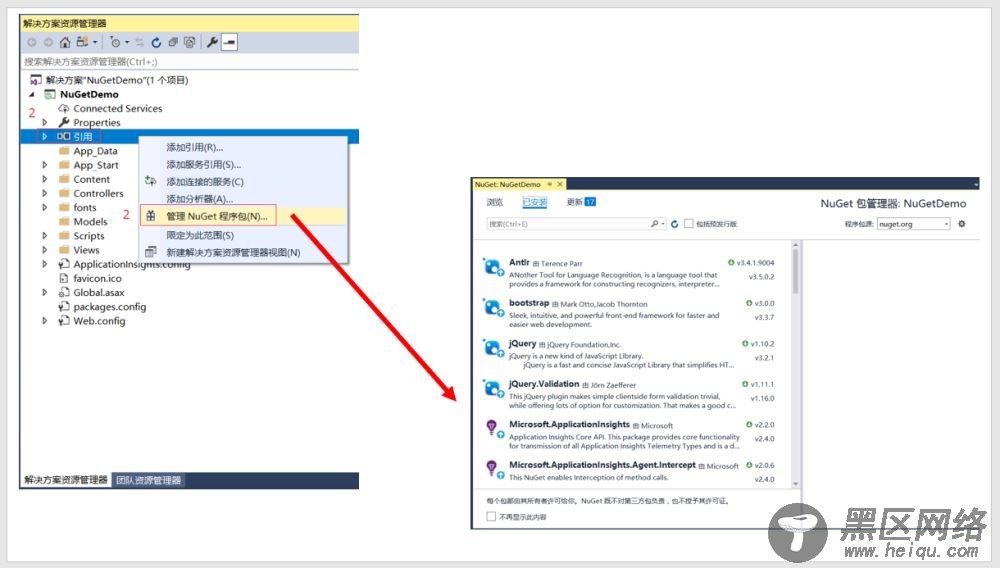
Task: Open the pending changes filter dropdown arrow
Action: (x=126, y=42)
